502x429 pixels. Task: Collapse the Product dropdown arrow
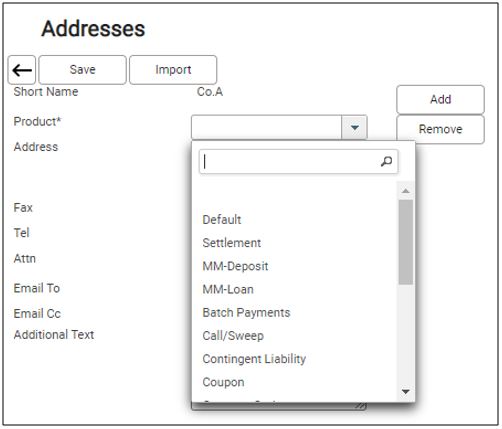(354, 127)
